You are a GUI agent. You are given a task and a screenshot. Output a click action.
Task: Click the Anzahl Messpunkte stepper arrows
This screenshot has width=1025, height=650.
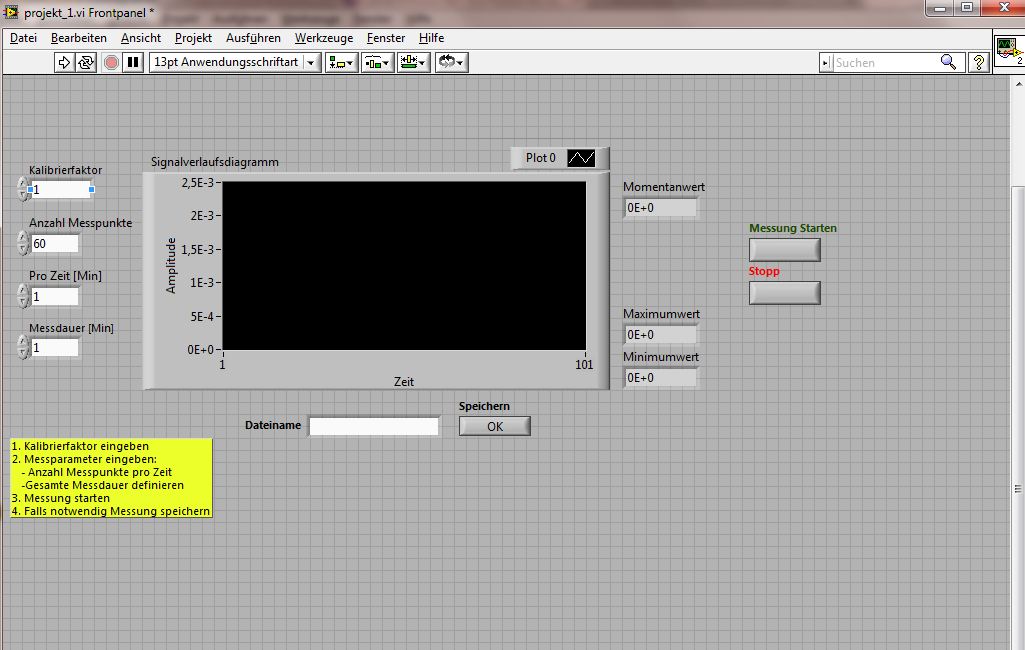pyautogui.click(x=24, y=243)
